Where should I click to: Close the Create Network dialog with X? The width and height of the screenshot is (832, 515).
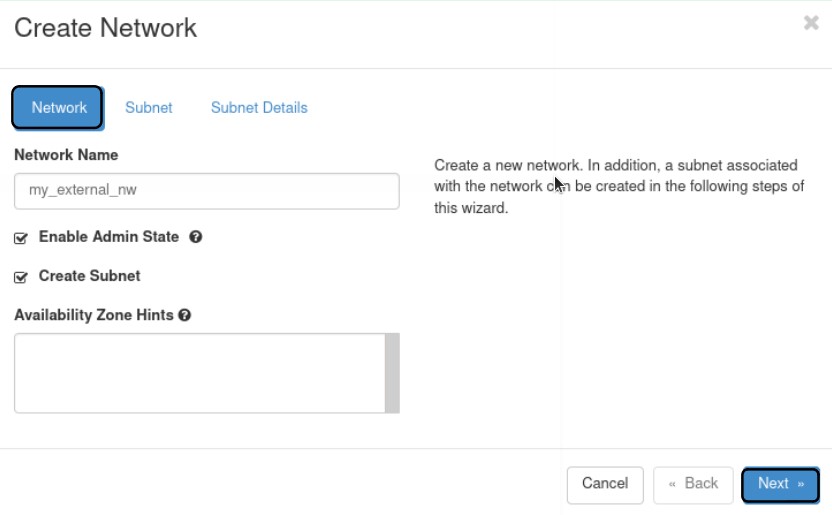click(811, 23)
